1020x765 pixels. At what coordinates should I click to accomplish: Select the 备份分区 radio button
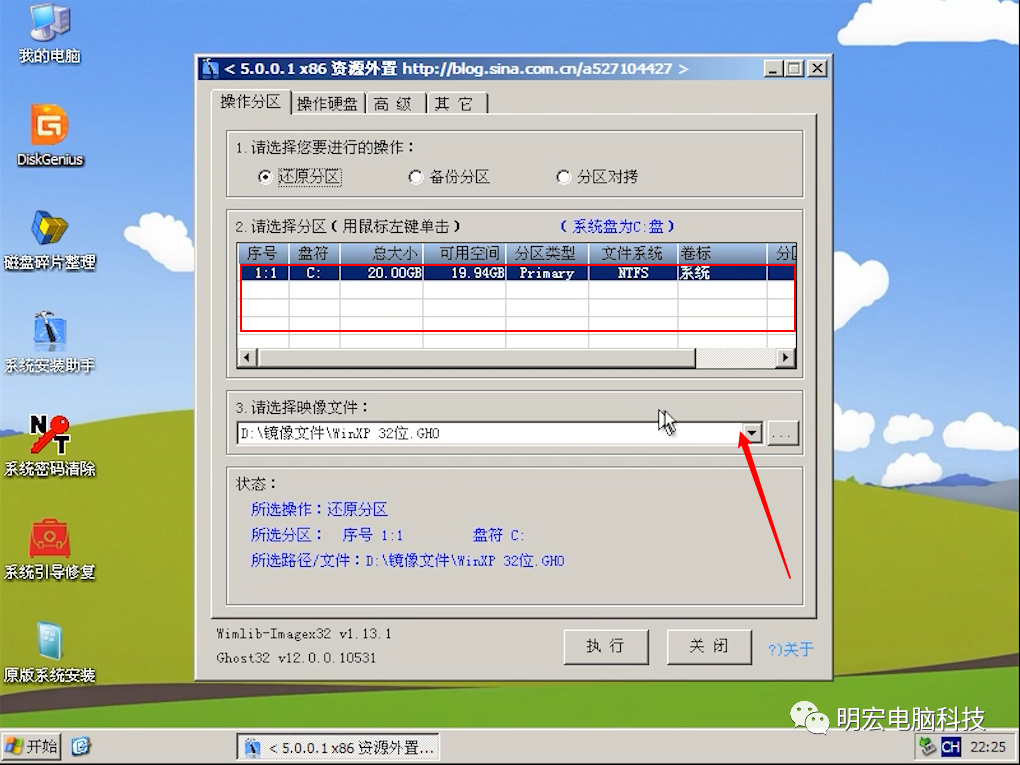[x=416, y=177]
